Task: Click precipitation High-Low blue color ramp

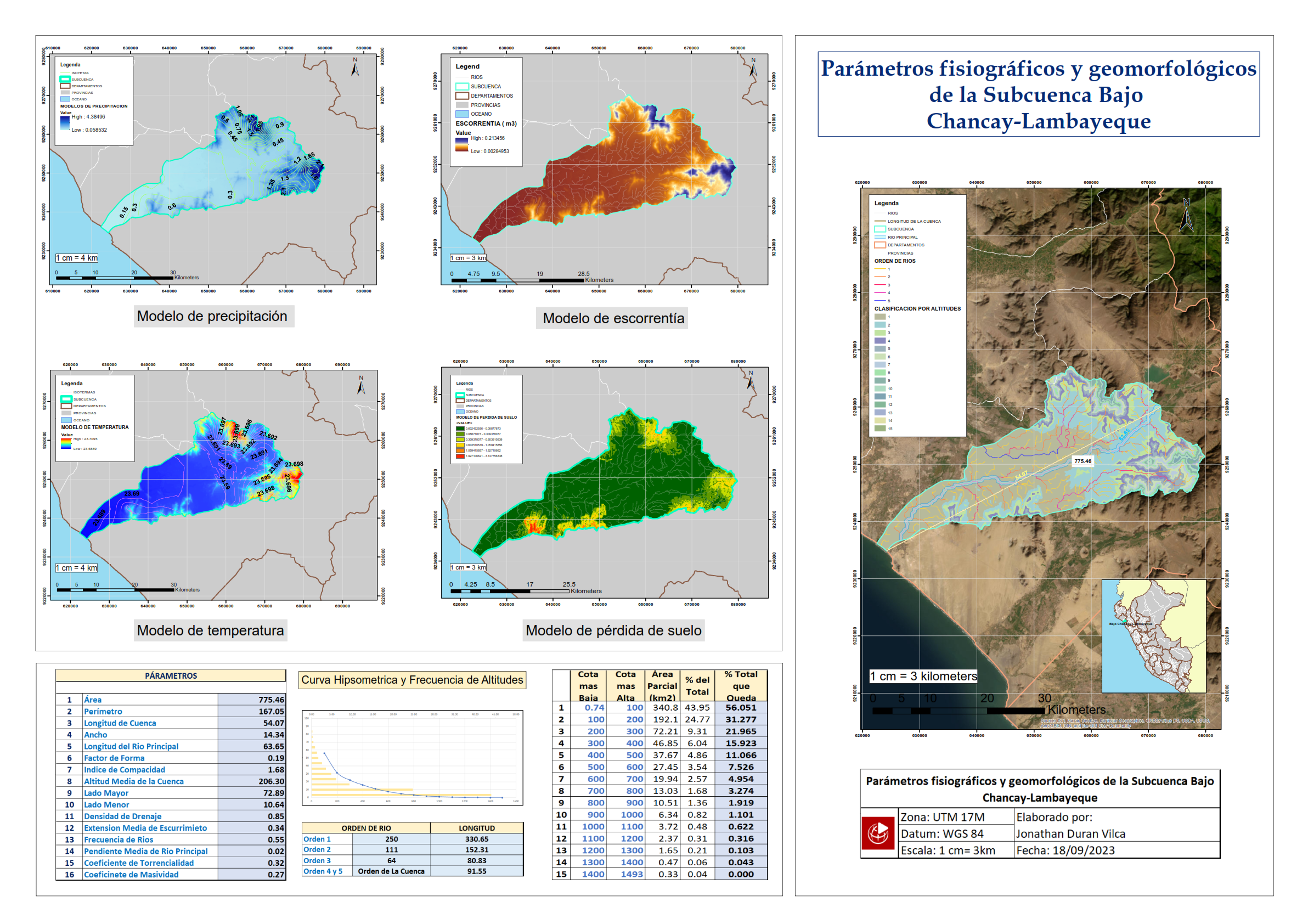Action: point(65,123)
